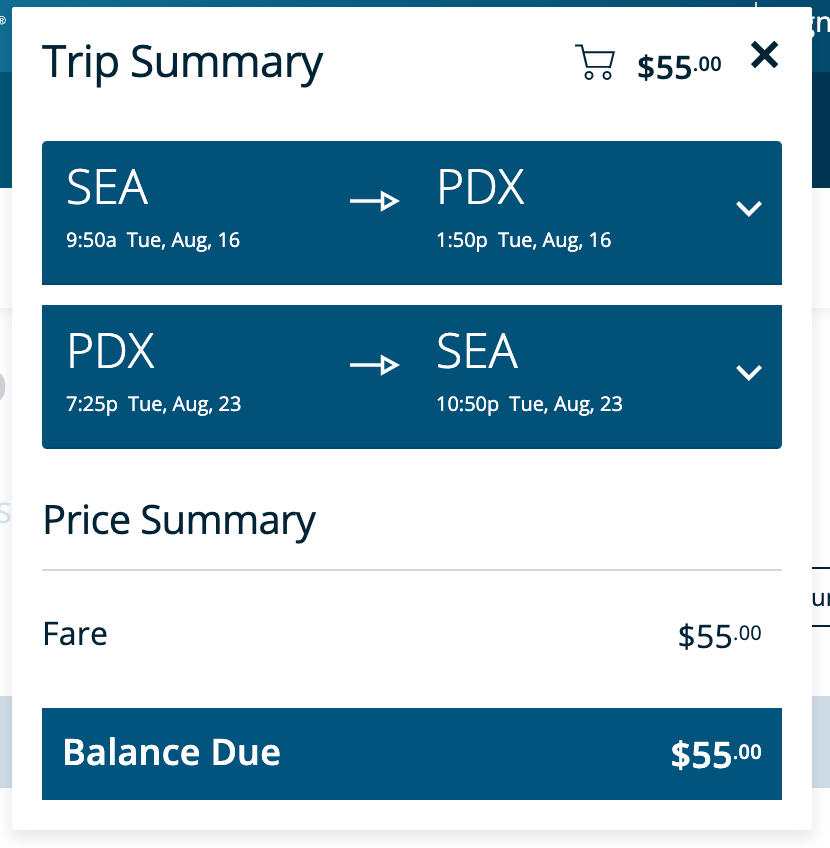This screenshot has width=830, height=848.
Task: Expand the PDX to SEA flight details chevron
Action: click(748, 372)
